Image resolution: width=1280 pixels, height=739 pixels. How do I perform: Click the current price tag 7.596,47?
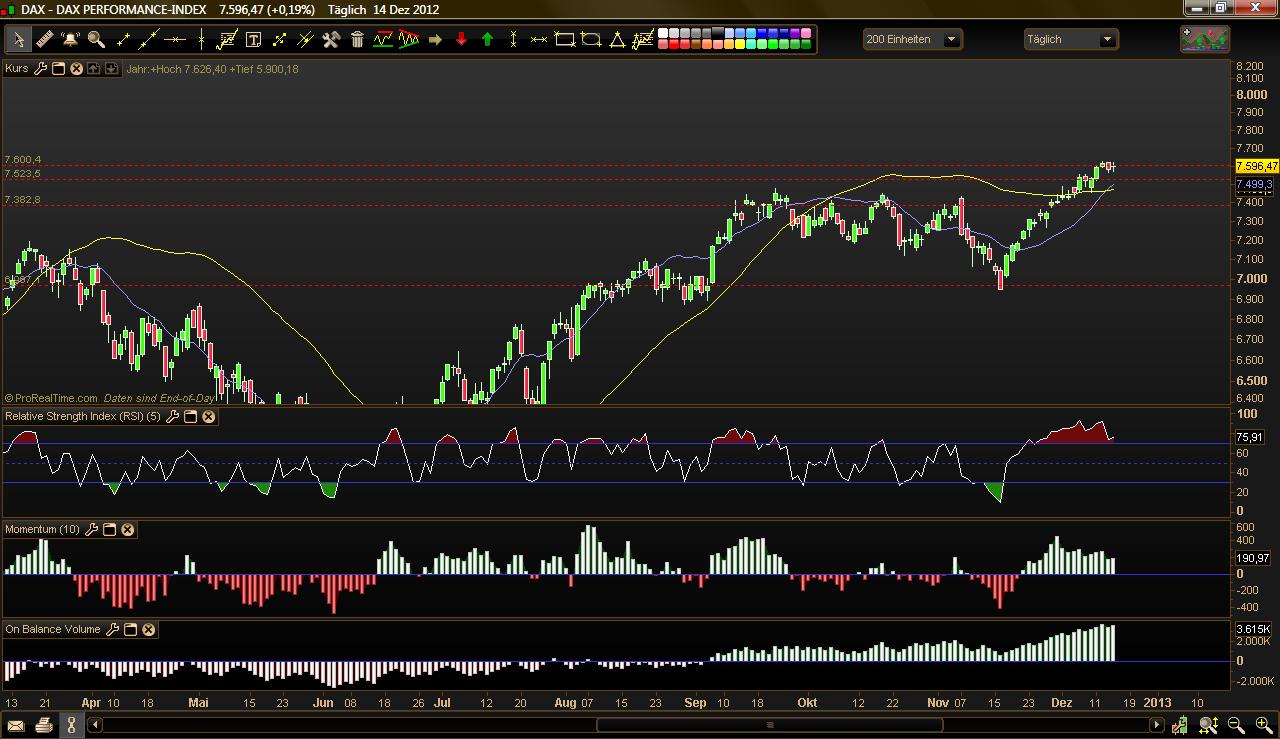(1257, 166)
